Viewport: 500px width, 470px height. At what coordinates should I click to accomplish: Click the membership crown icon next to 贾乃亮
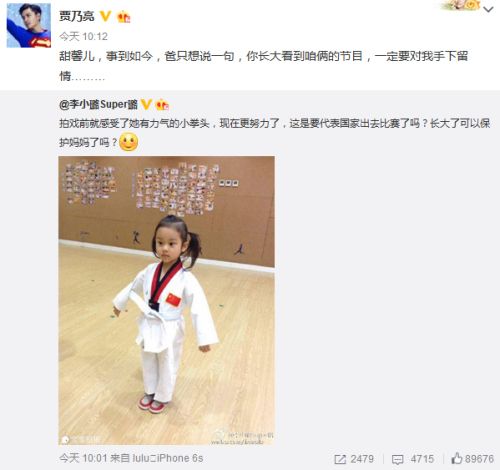(x=124, y=17)
